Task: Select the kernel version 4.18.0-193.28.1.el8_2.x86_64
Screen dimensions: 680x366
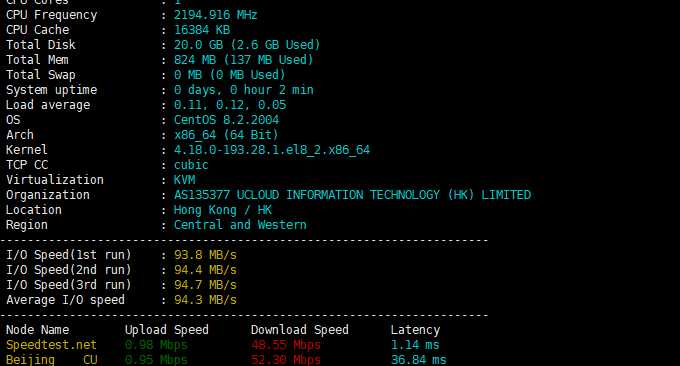Action: (272, 150)
